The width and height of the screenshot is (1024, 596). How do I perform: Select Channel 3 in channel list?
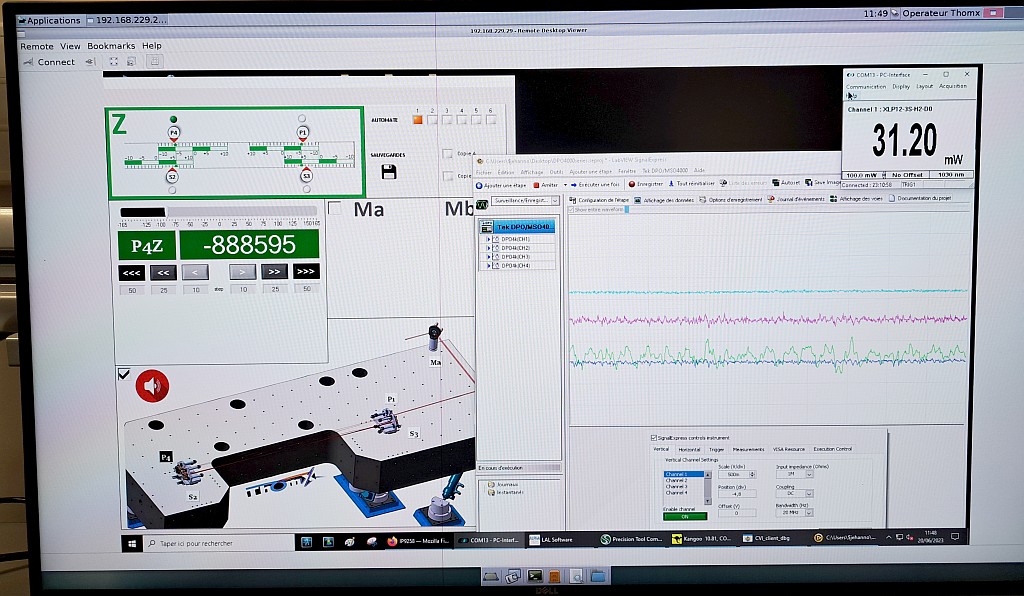pyautogui.click(x=677, y=486)
